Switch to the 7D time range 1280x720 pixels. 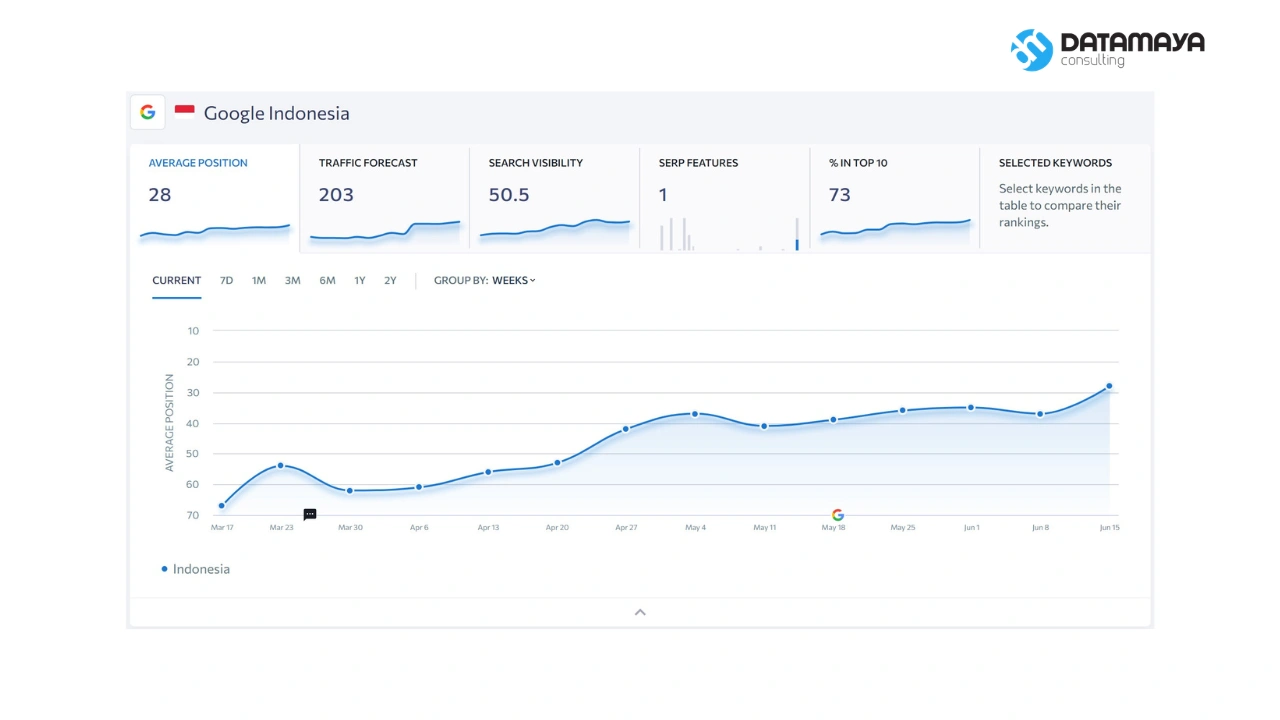click(226, 281)
